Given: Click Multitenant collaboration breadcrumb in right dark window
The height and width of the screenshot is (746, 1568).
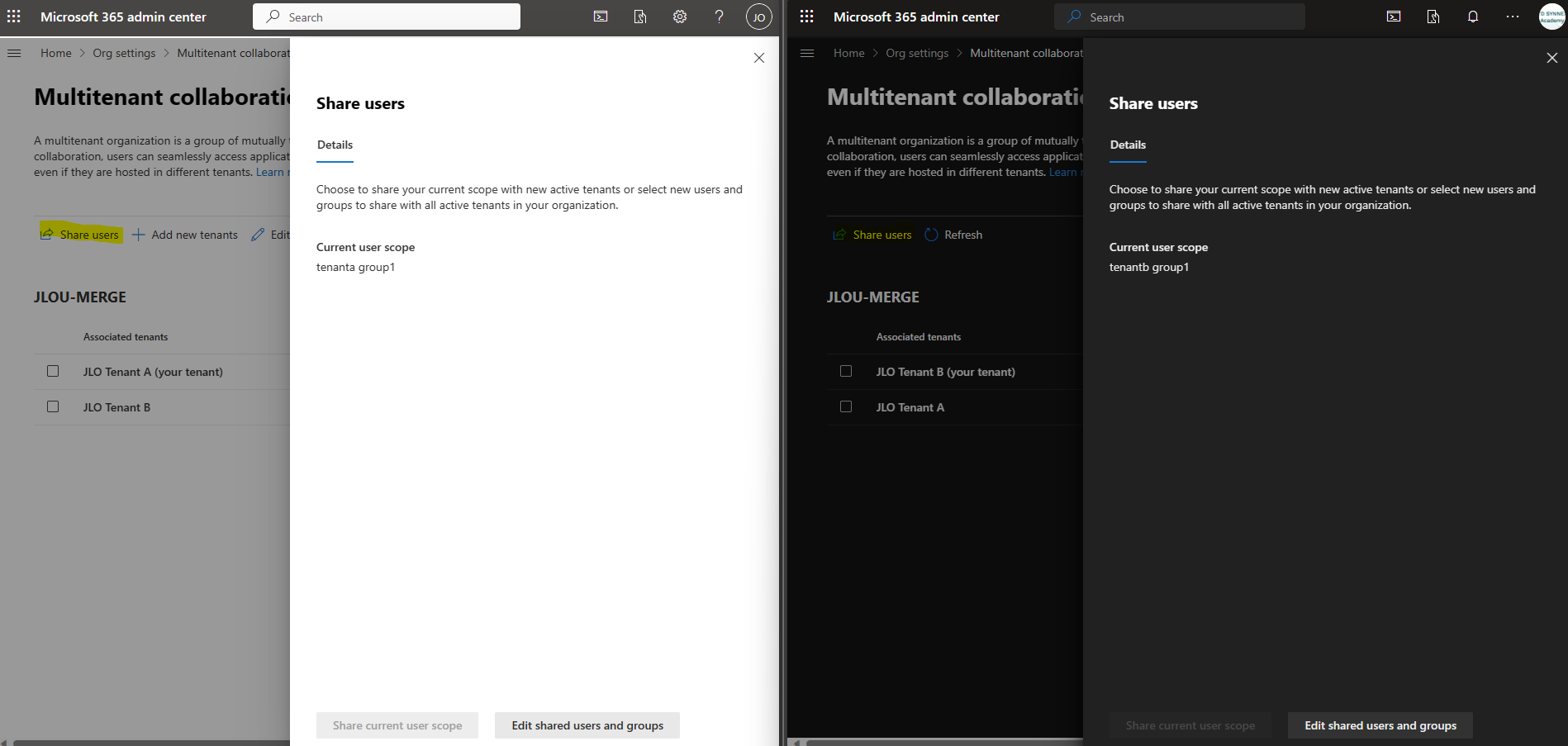Looking at the screenshot, I should pos(1026,53).
